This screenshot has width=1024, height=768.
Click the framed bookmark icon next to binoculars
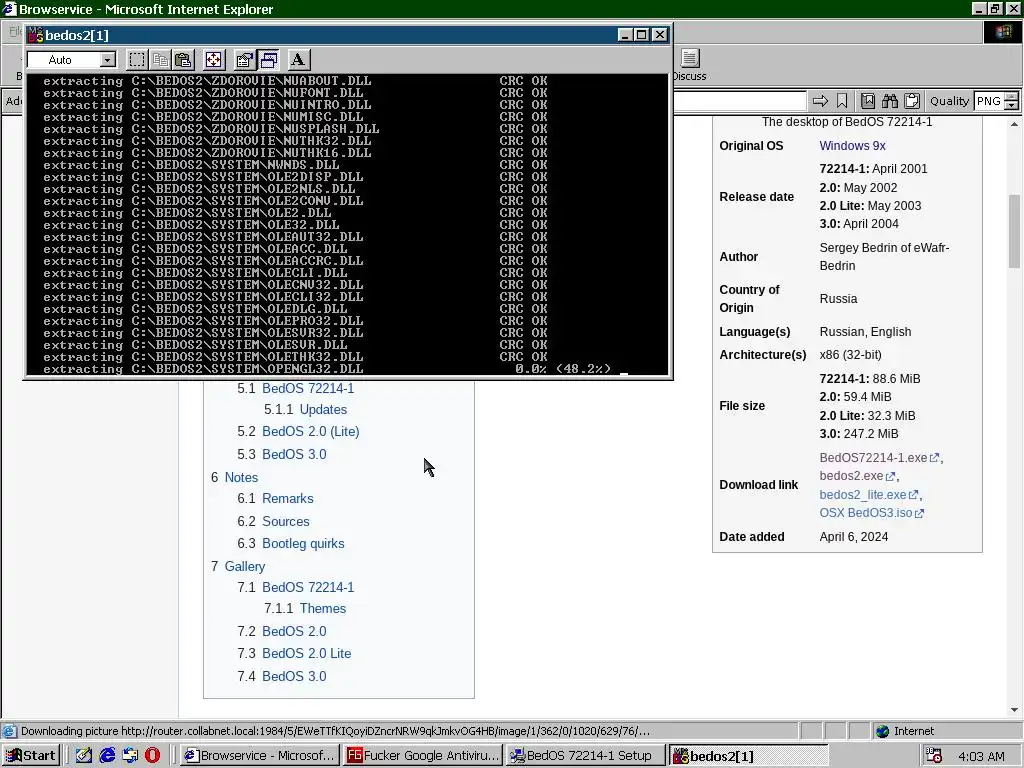point(868,101)
